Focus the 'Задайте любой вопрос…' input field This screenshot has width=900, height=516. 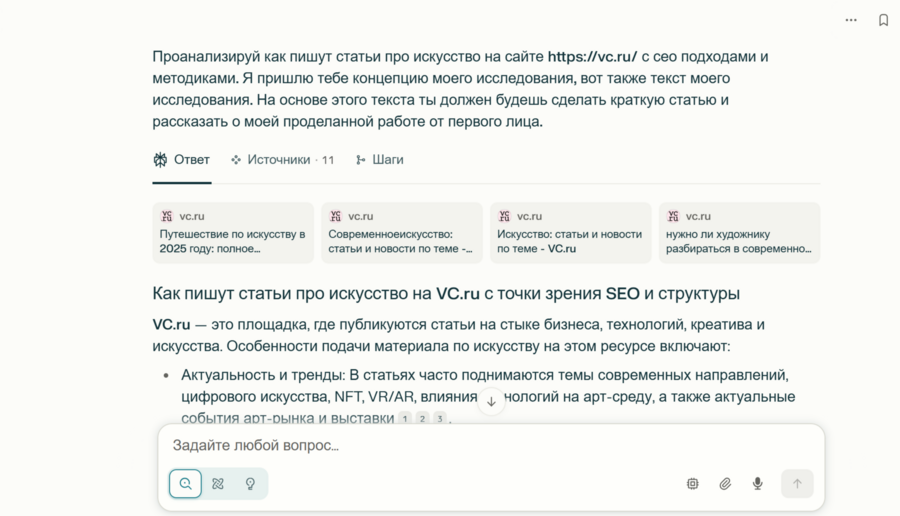[x=490, y=446]
